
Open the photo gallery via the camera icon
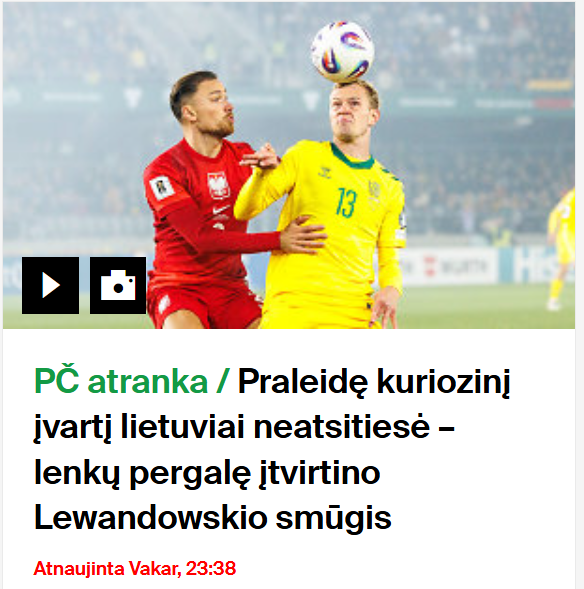pos(118,285)
